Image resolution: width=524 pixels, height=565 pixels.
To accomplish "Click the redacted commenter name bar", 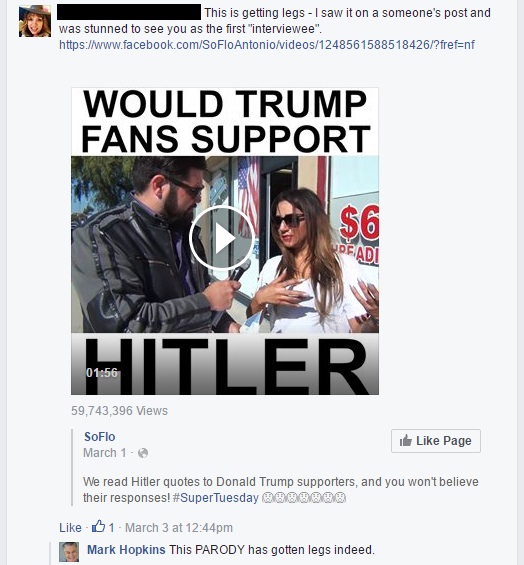I will [x=129, y=12].
